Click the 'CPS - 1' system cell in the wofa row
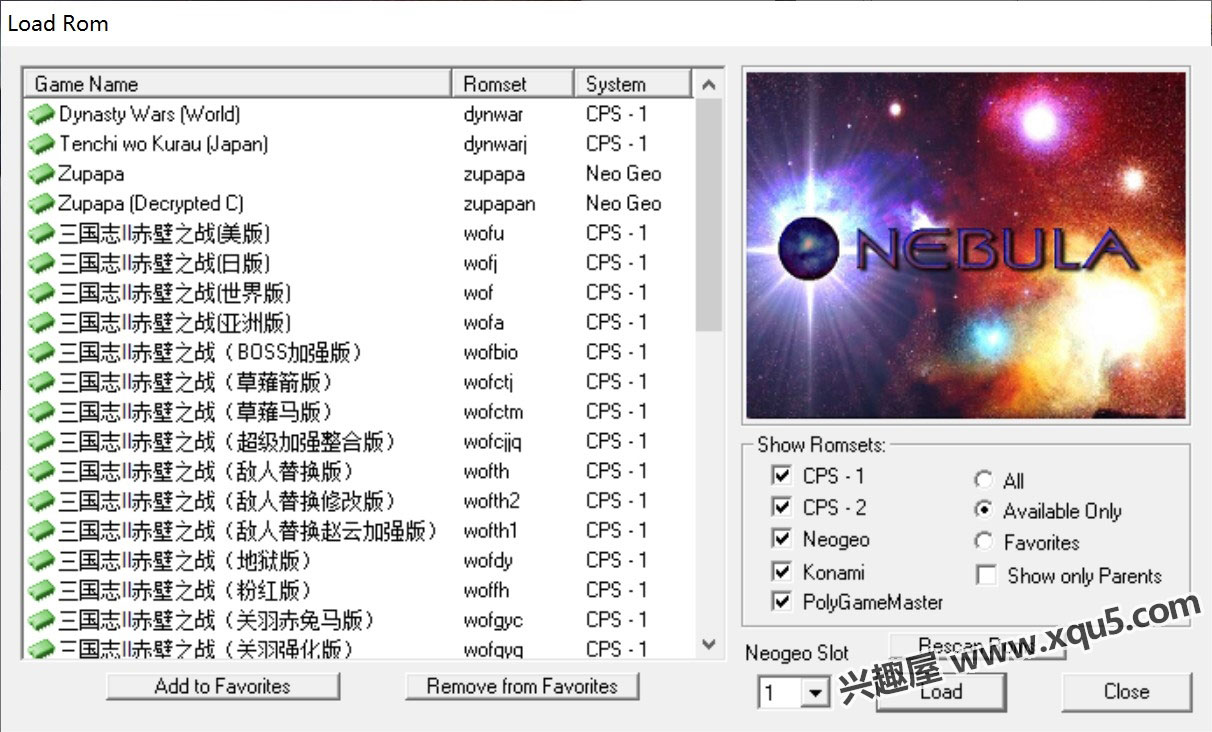1212x732 pixels. pyautogui.click(x=616, y=323)
